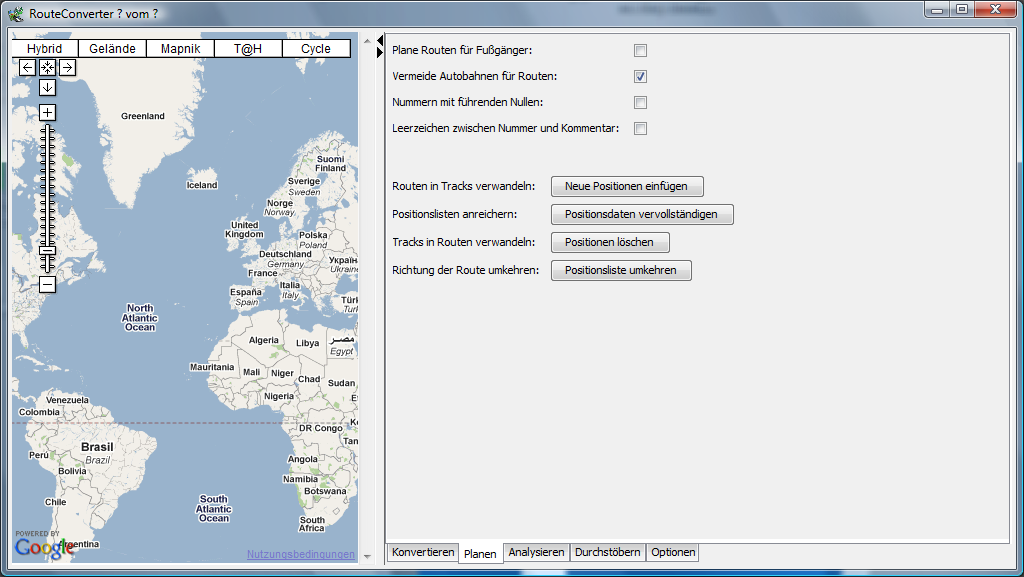
Task: Enable Plane Routen für Fußgänger checkbox
Action: click(x=640, y=50)
